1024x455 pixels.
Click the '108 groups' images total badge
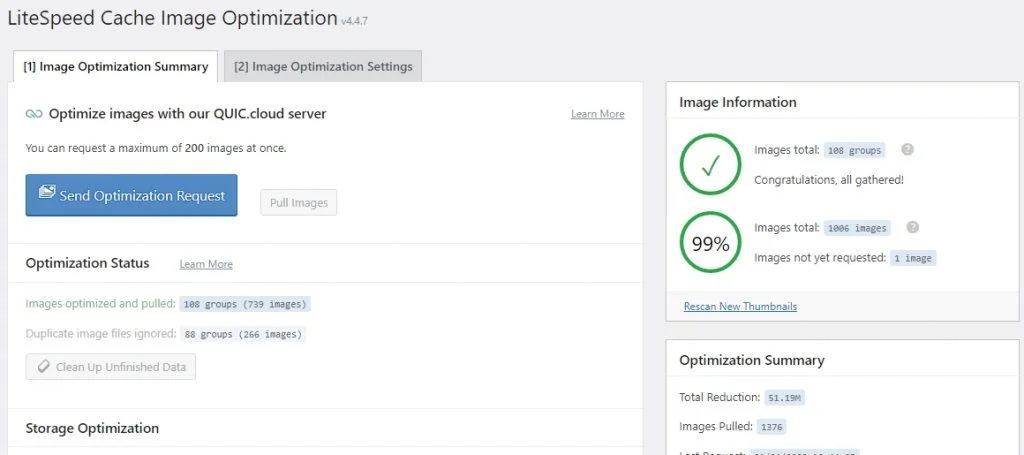click(x=854, y=150)
